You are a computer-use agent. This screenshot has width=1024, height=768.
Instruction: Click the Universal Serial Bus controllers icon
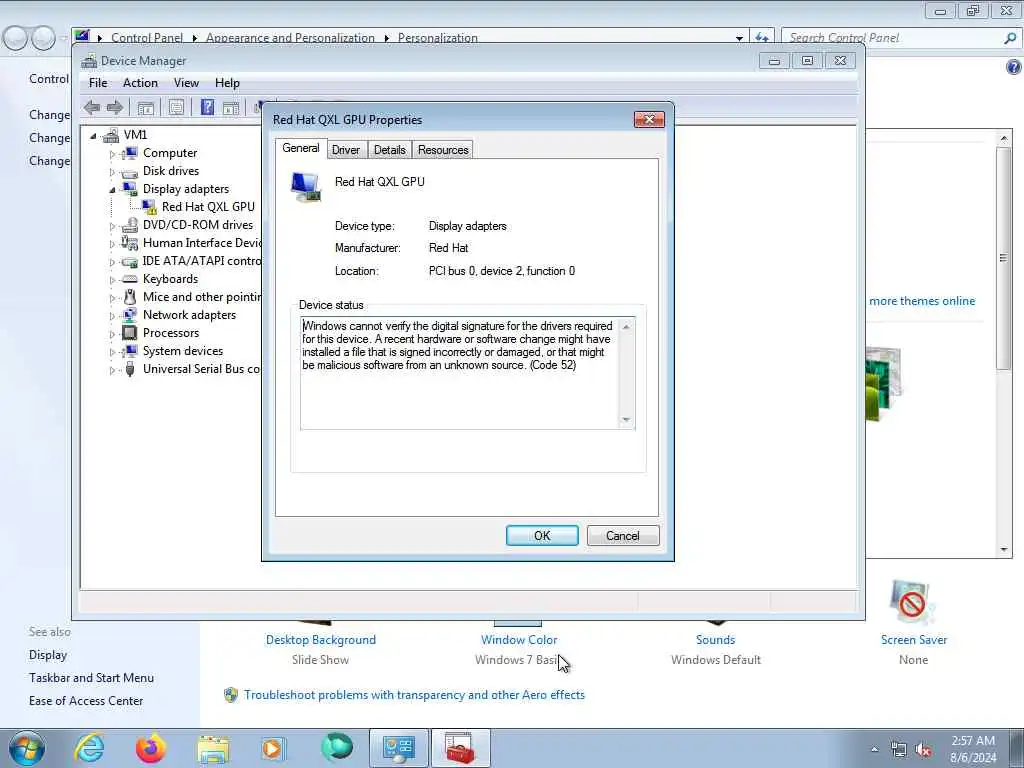(130, 369)
